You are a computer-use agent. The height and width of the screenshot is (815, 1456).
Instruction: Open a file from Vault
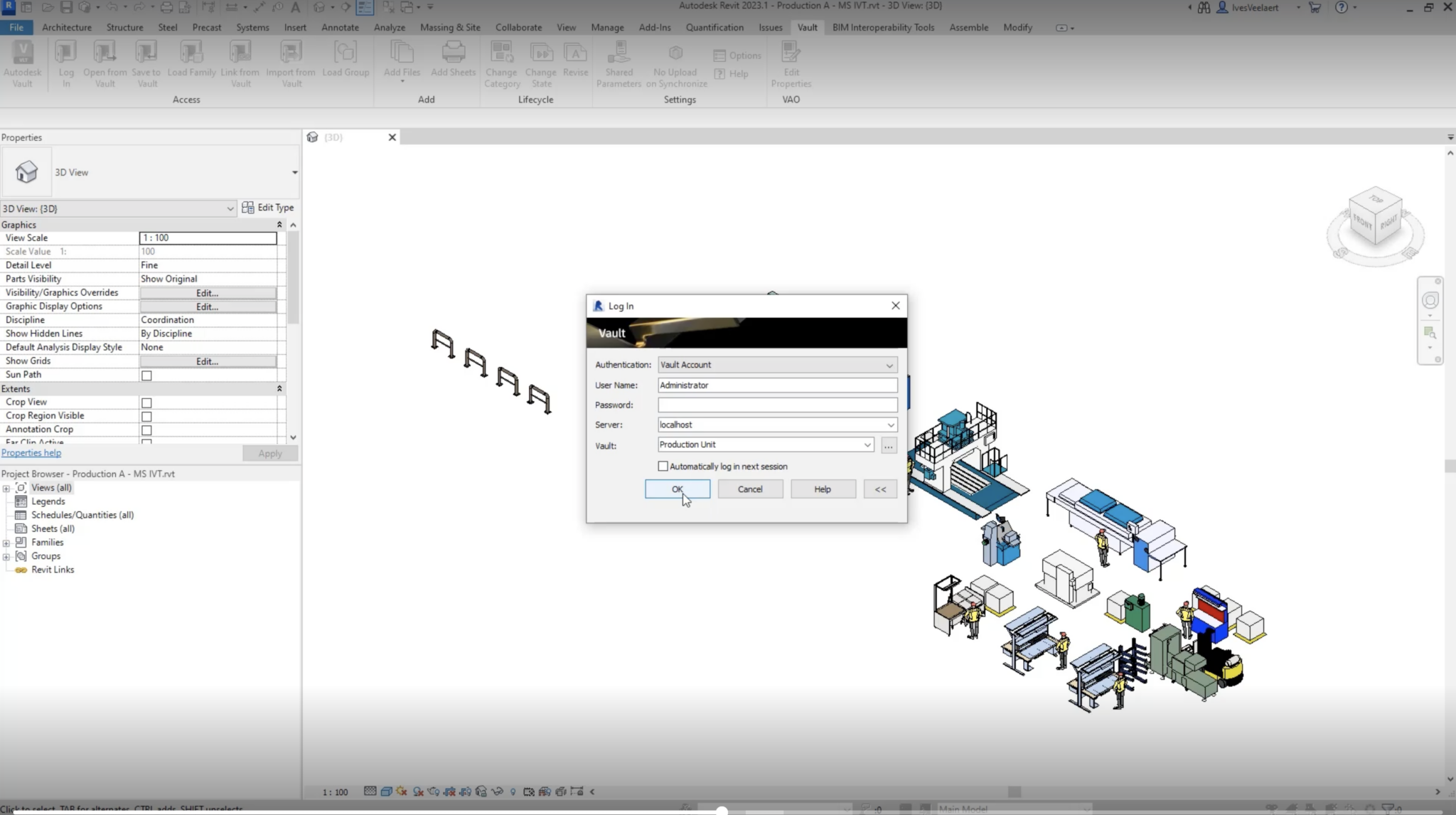point(105,63)
